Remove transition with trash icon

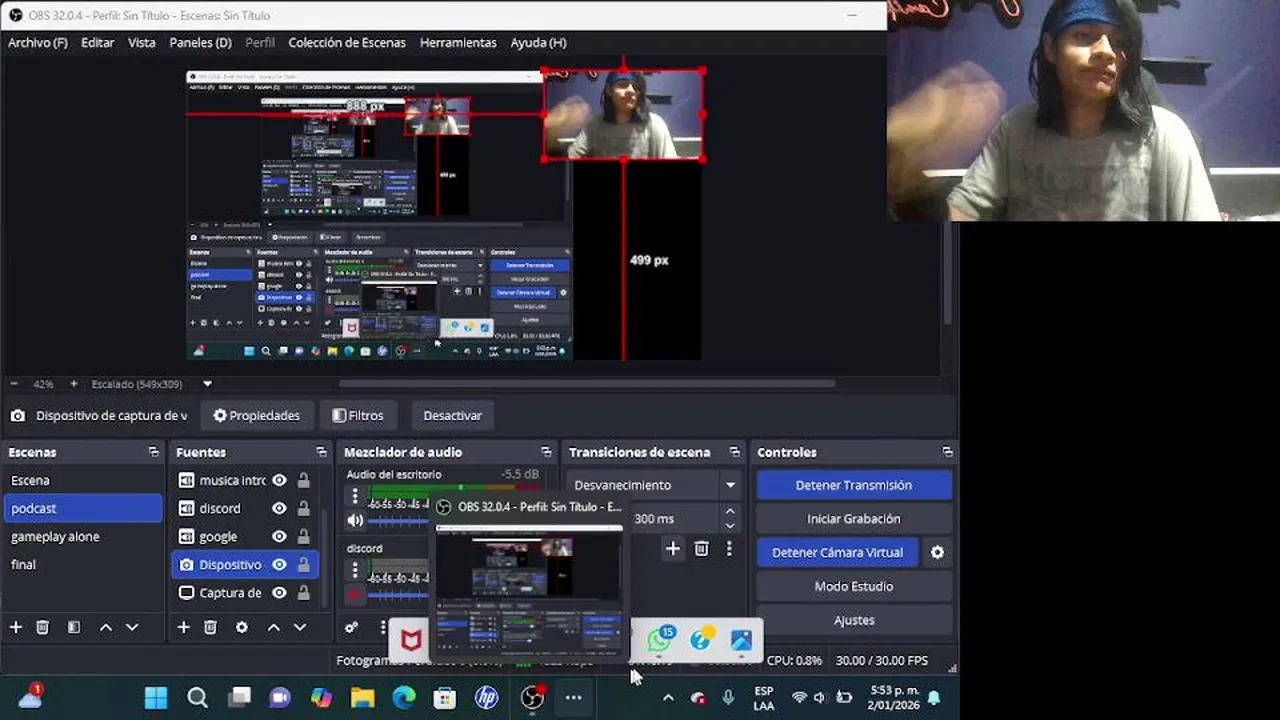[701, 548]
